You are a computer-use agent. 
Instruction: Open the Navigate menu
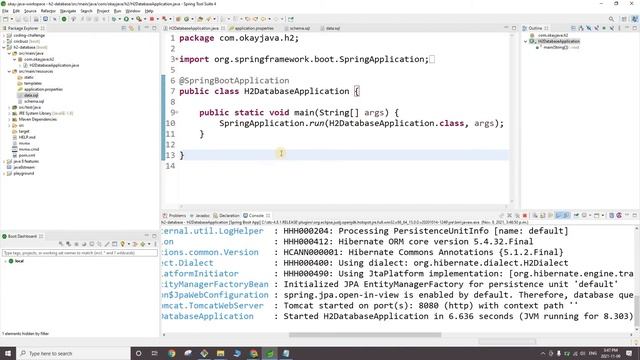[68, 11]
